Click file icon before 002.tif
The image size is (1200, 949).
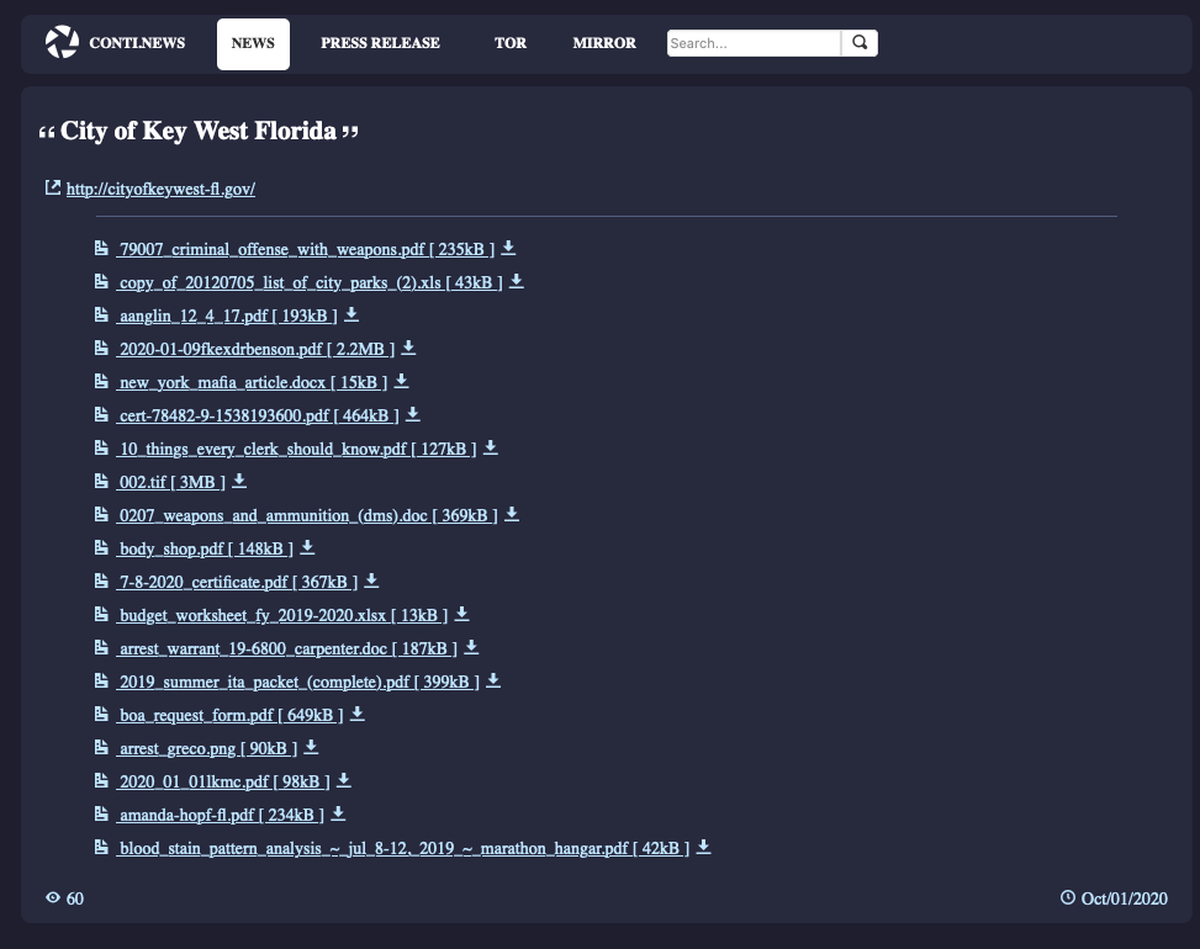point(101,480)
